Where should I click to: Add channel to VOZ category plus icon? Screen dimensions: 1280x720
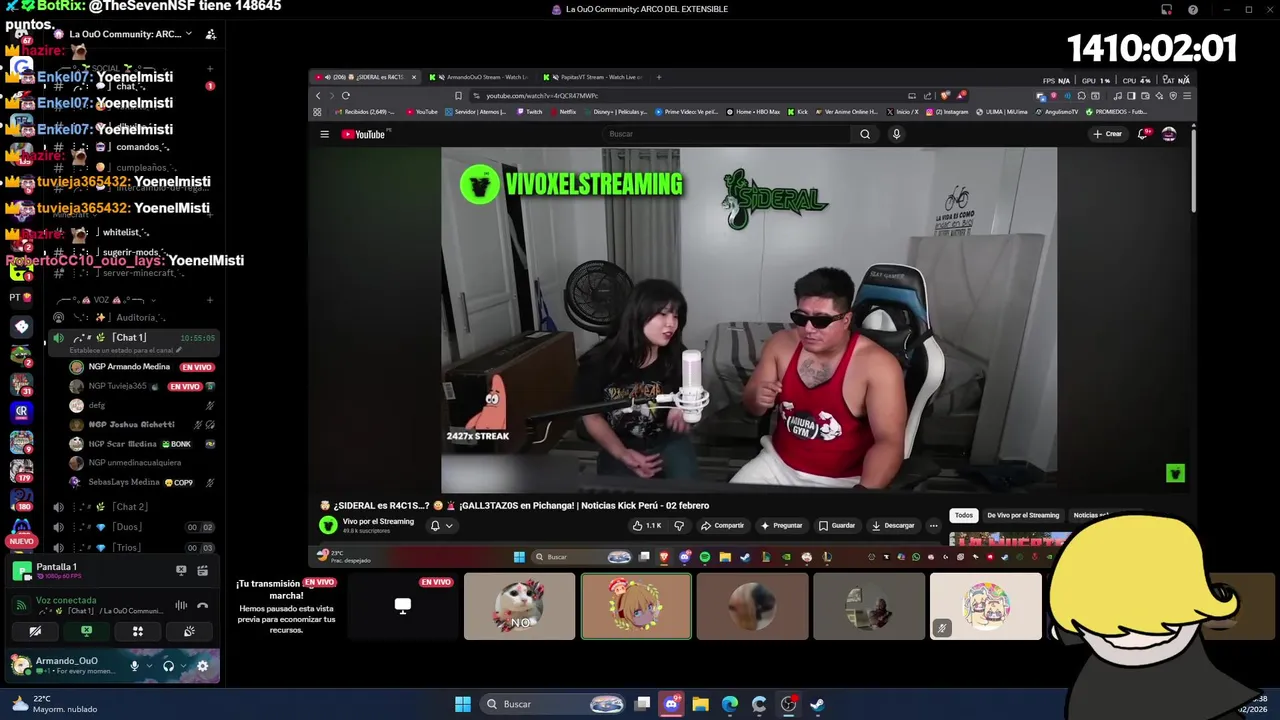coord(210,299)
